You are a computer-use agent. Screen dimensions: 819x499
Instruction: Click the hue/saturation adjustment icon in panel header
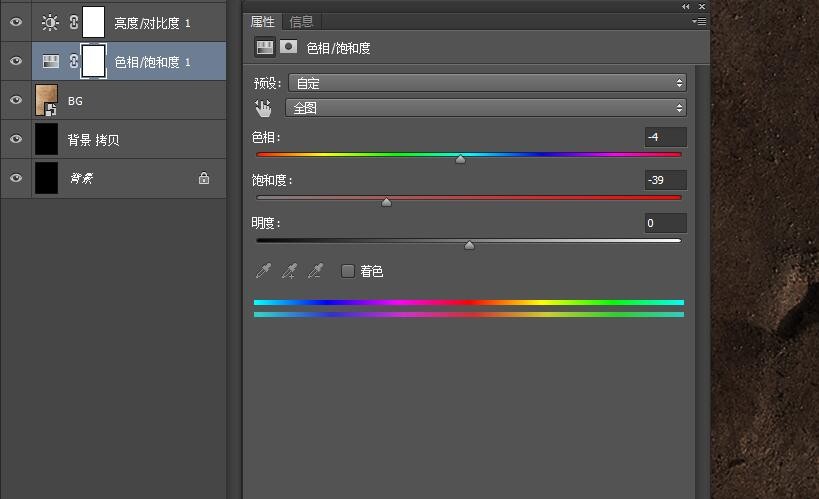264,47
